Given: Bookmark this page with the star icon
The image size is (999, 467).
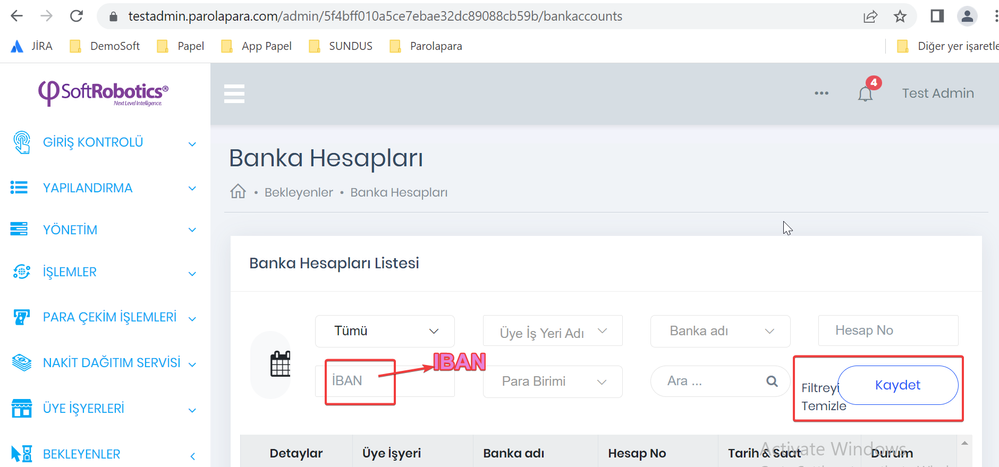Looking at the screenshot, I should coord(900,17).
